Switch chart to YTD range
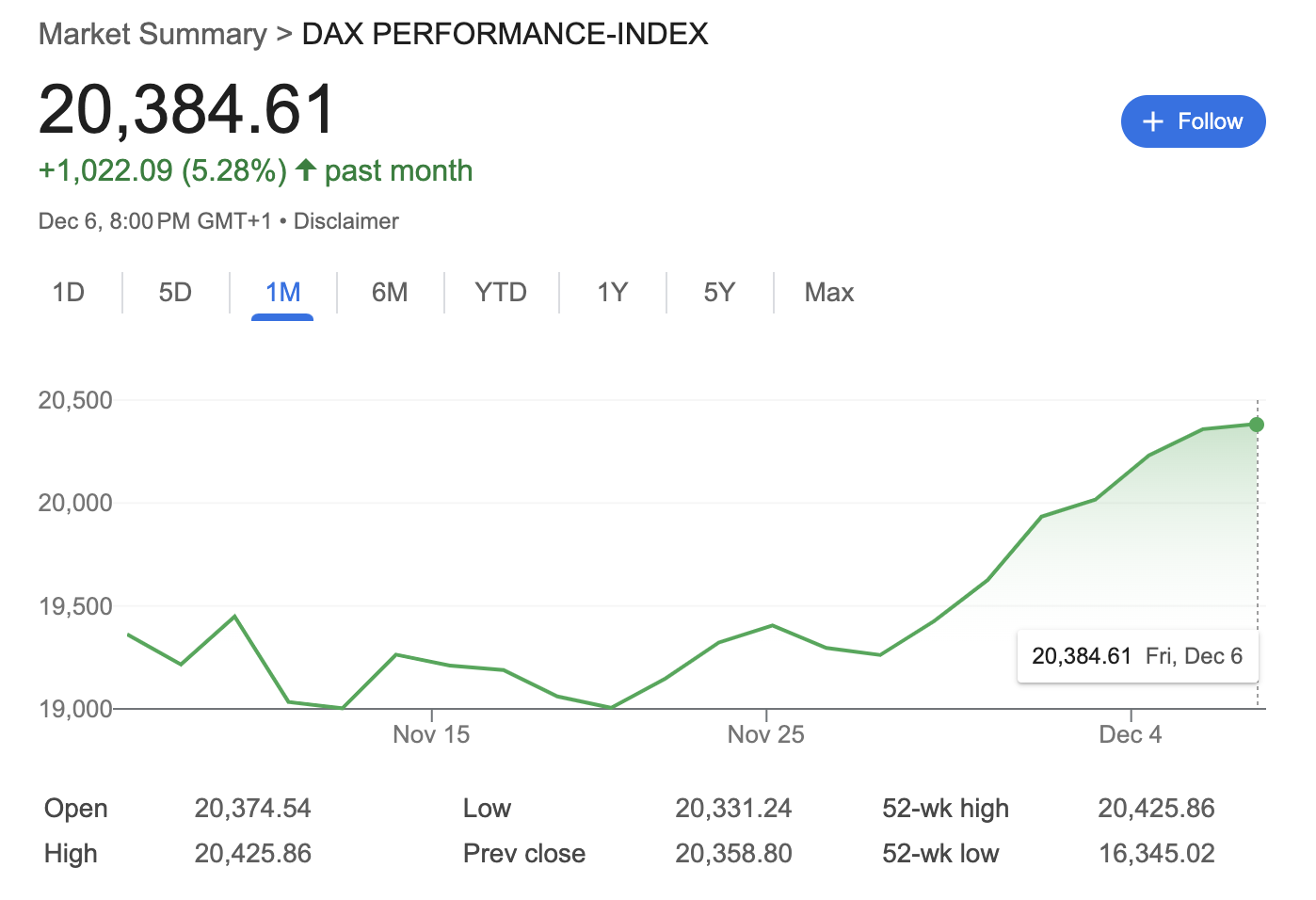The height and width of the screenshot is (900, 1316). 500,293
